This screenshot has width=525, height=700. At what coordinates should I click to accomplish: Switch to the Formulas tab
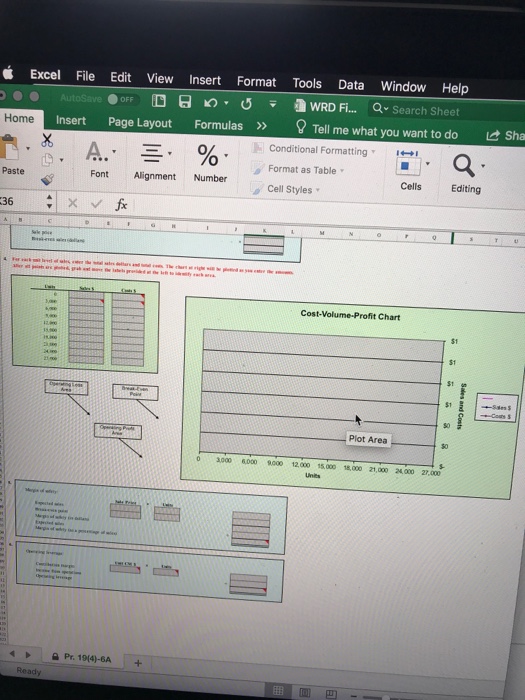218,125
